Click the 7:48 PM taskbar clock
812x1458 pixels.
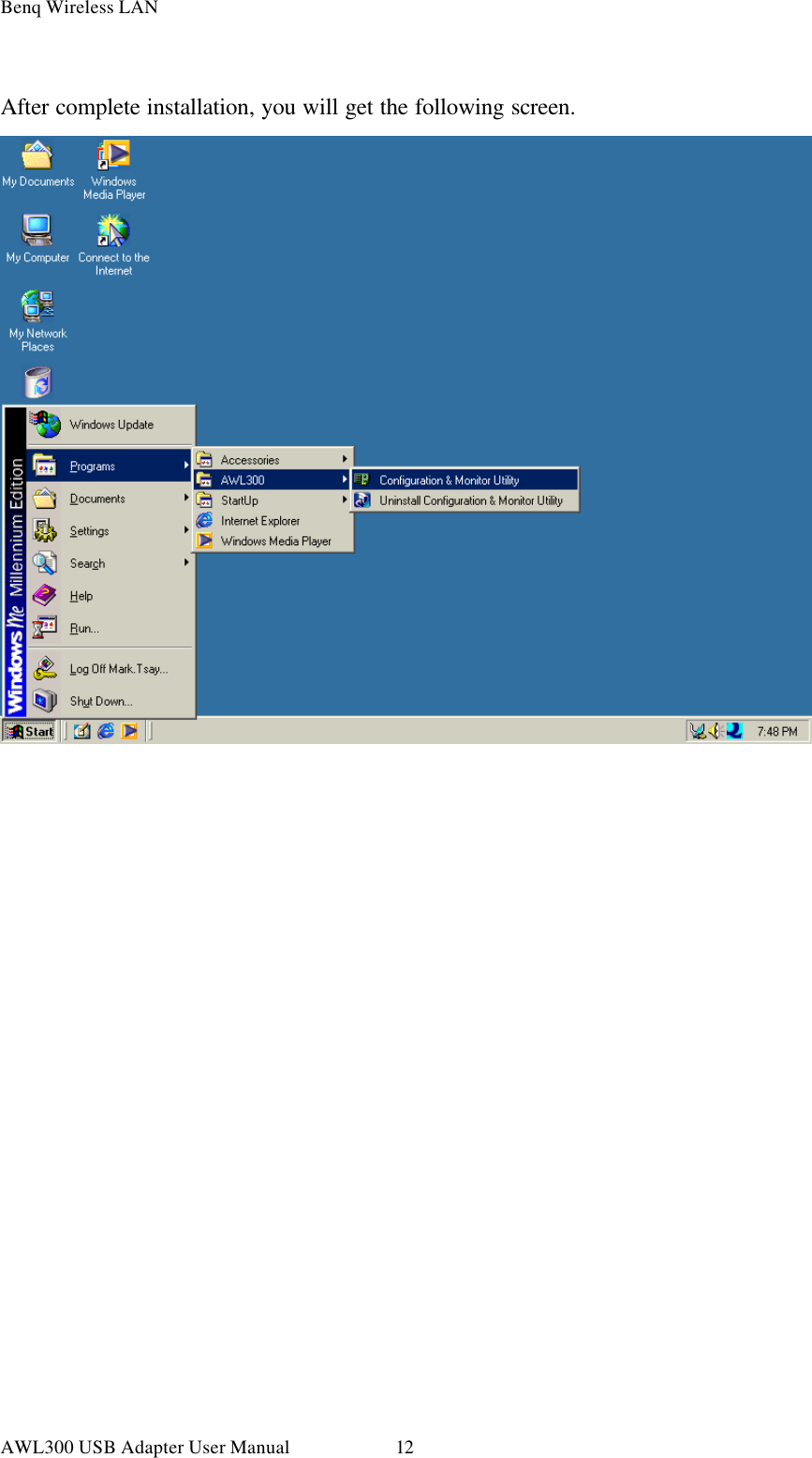pos(776,731)
